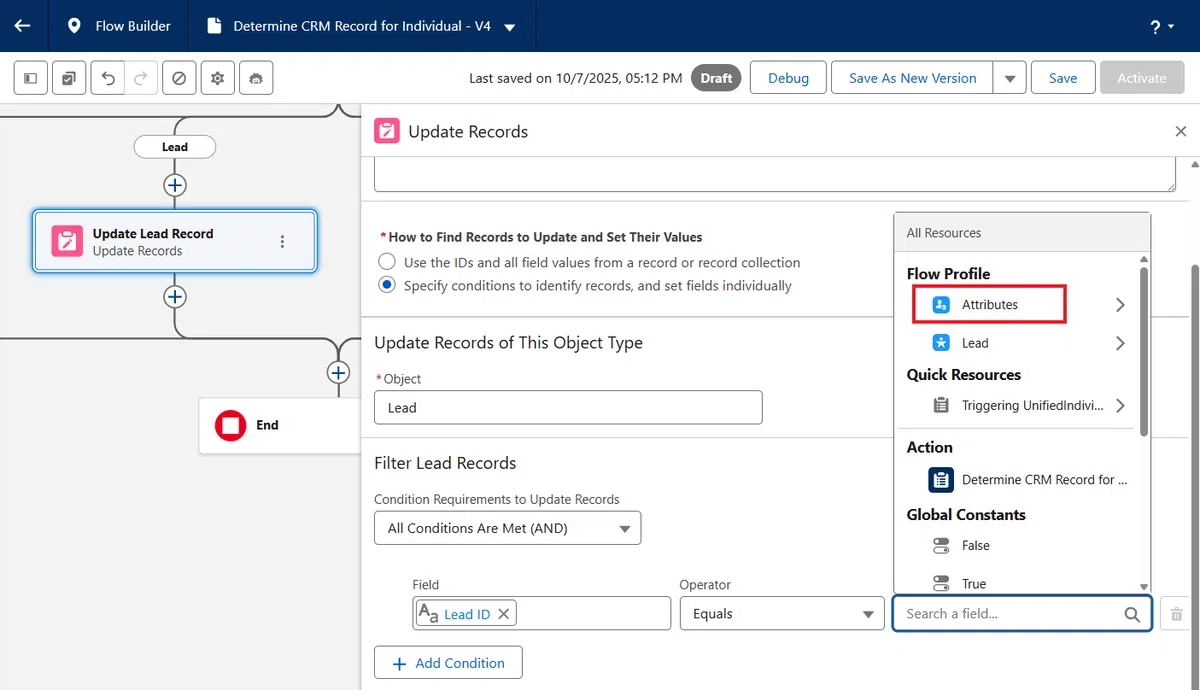
Task: Expand the Lead resource chevron
Action: pyautogui.click(x=1120, y=343)
